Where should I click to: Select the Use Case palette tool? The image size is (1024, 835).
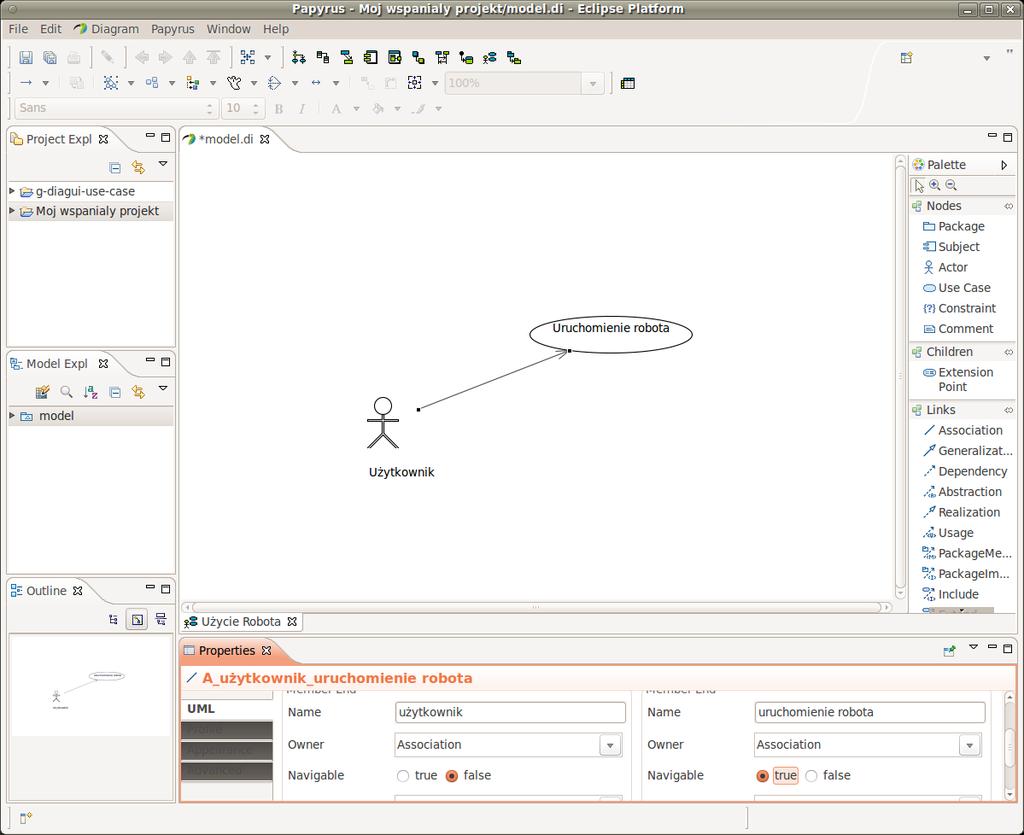(x=957, y=288)
